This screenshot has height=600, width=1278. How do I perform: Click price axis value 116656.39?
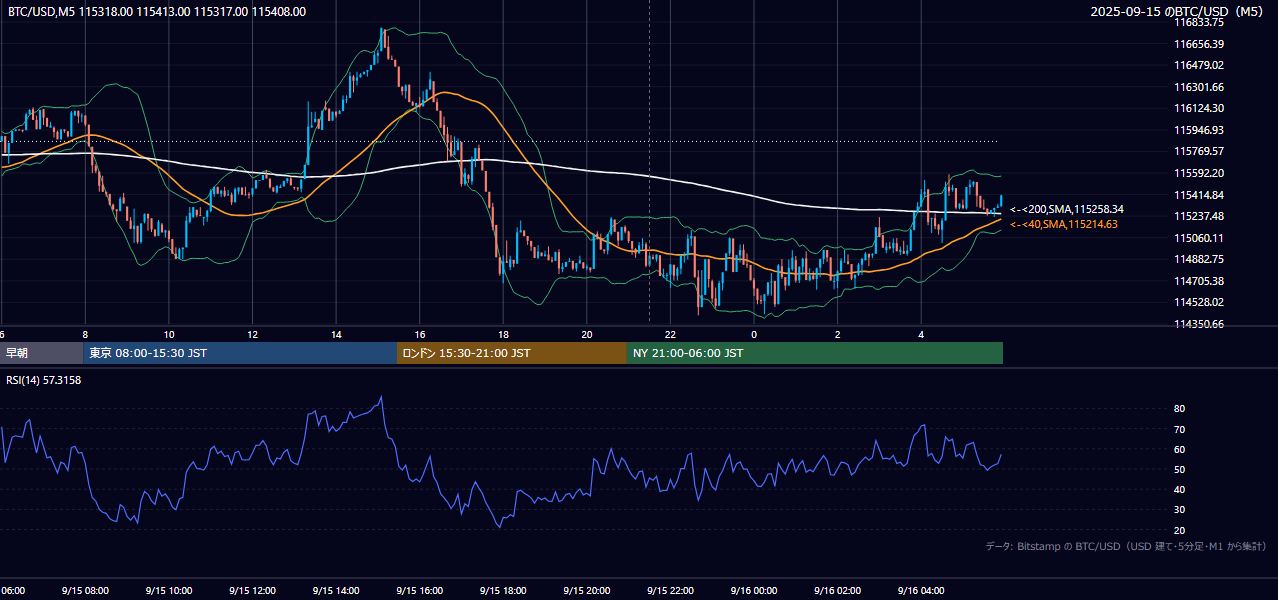(1199, 44)
